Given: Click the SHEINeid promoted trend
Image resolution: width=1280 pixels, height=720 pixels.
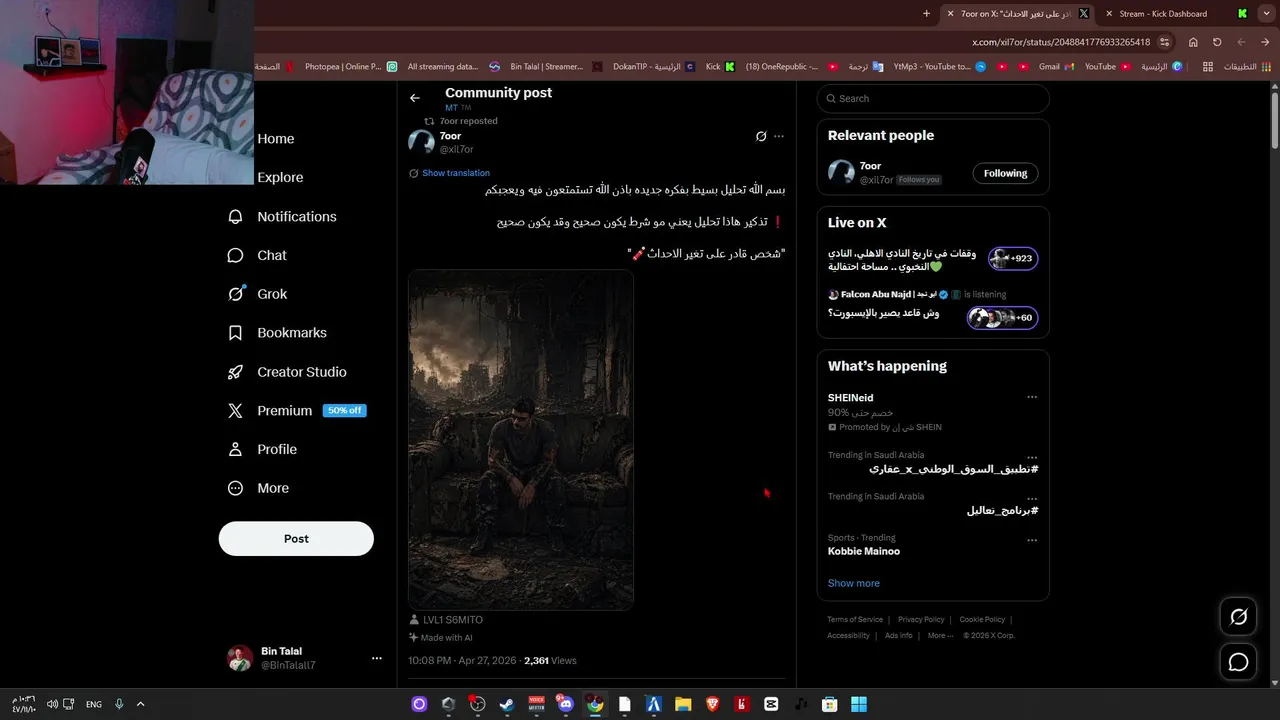Looking at the screenshot, I should pyautogui.click(x=850, y=398).
